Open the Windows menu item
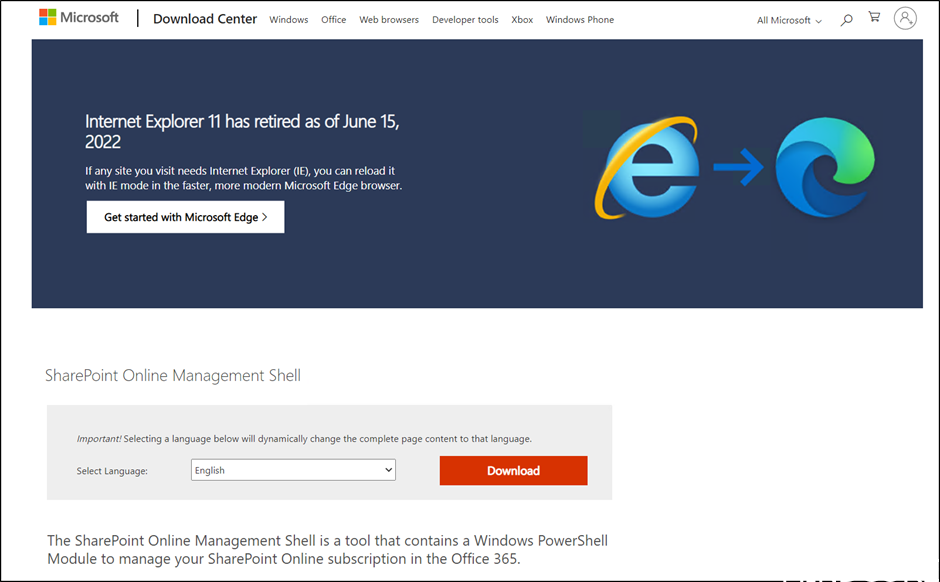Image resolution: width=940 pixels, height=582 pixels. click(x=288, y=20)
